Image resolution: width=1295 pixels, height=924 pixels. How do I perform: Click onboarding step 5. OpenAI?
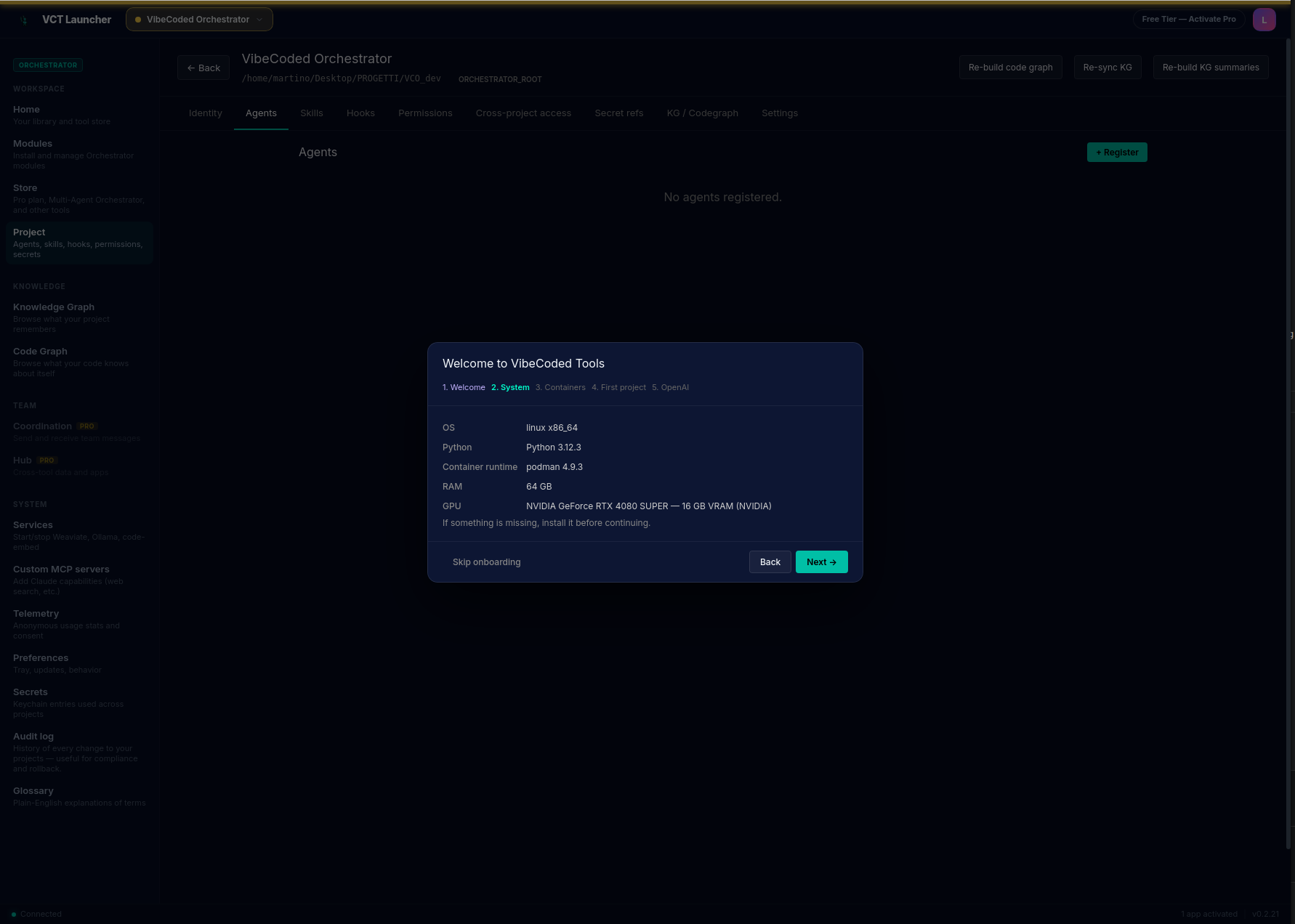point(670,387)
